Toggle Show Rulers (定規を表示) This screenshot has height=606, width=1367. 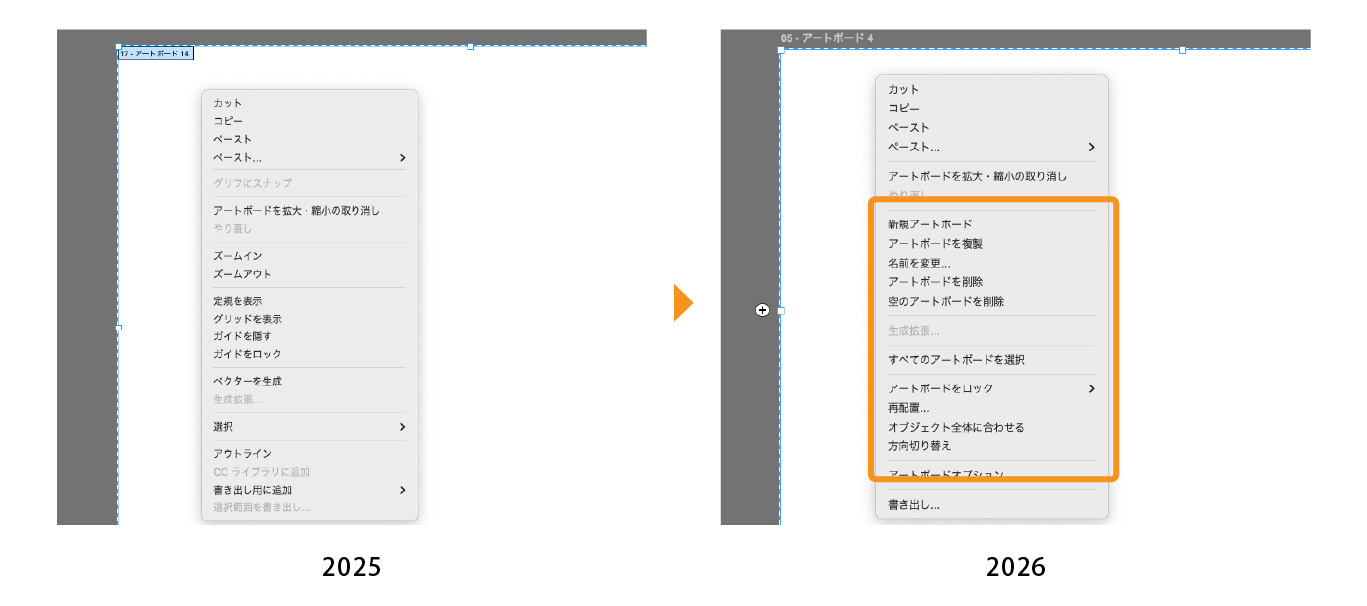238,301
